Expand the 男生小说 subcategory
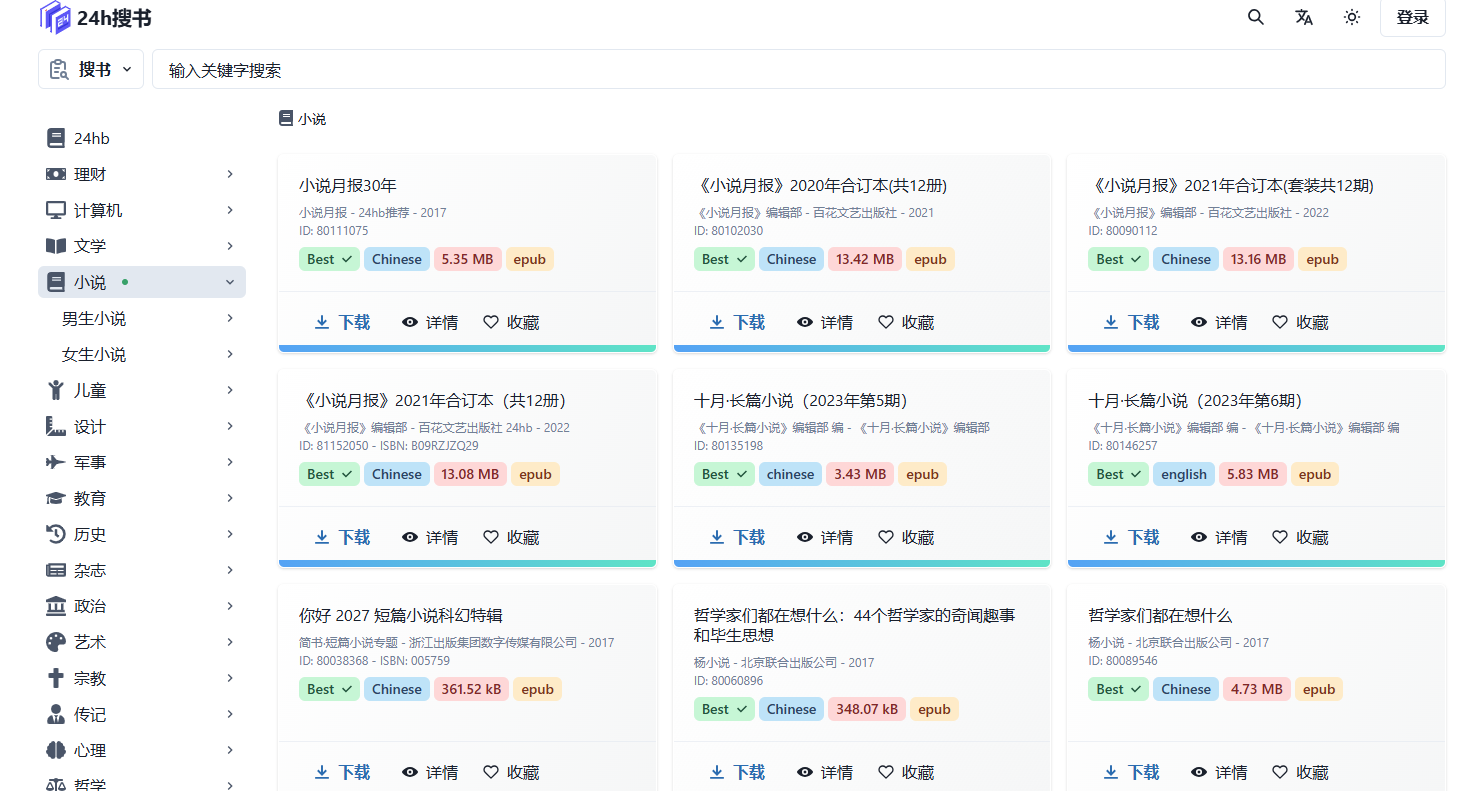Screen dimensions: 1463x791 230,318
